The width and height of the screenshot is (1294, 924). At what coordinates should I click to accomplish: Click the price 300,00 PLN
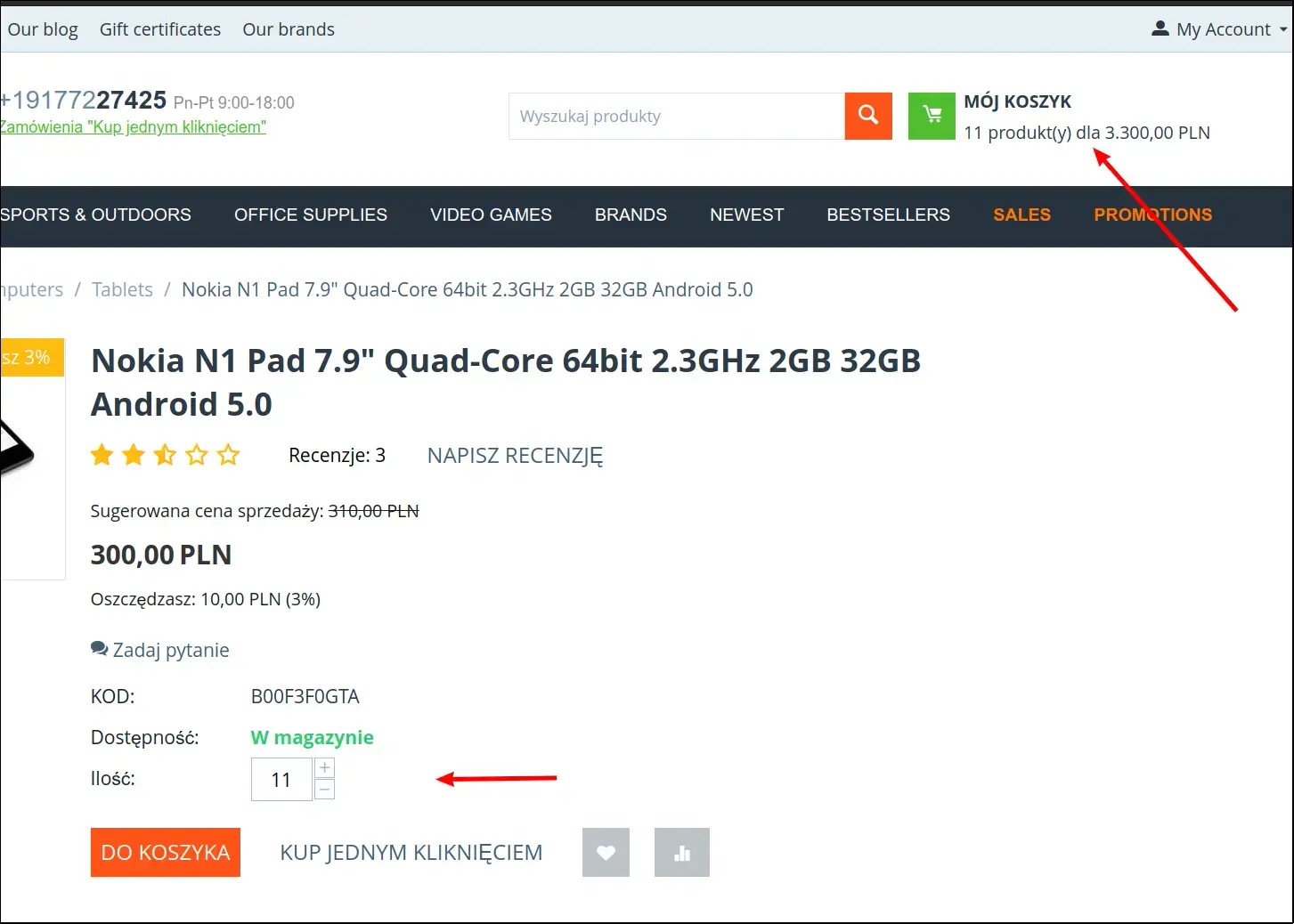[161, 555]
